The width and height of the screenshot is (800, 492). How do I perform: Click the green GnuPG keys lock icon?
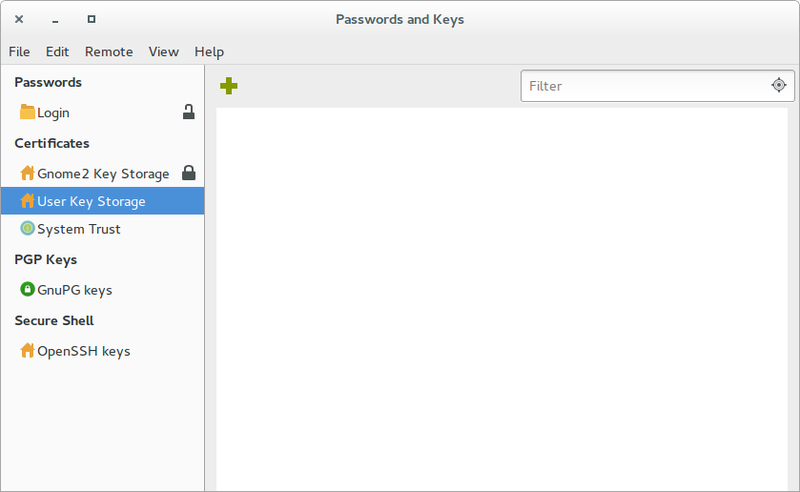coord(27,289)
